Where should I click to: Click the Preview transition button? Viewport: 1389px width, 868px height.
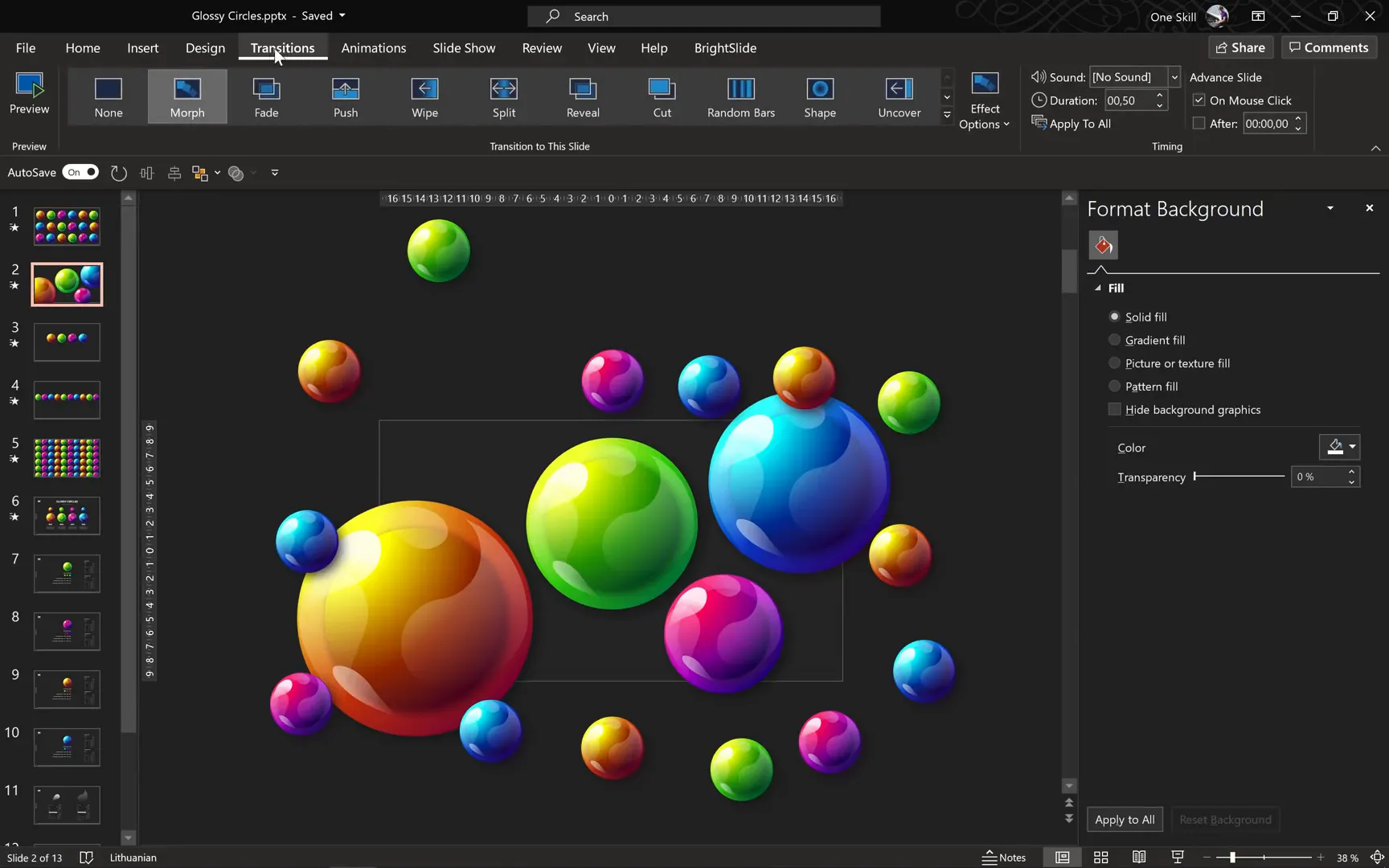pyautogui.click(x=29, y=96)
